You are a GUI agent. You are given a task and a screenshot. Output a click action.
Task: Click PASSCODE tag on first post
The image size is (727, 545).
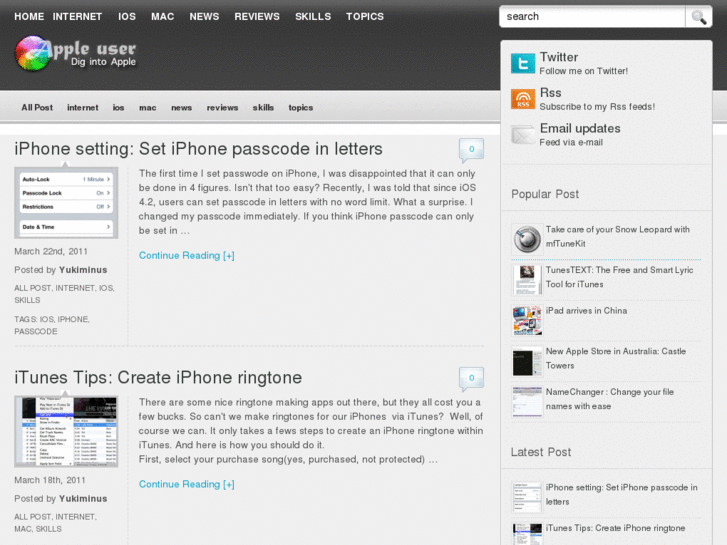point(36,332)
